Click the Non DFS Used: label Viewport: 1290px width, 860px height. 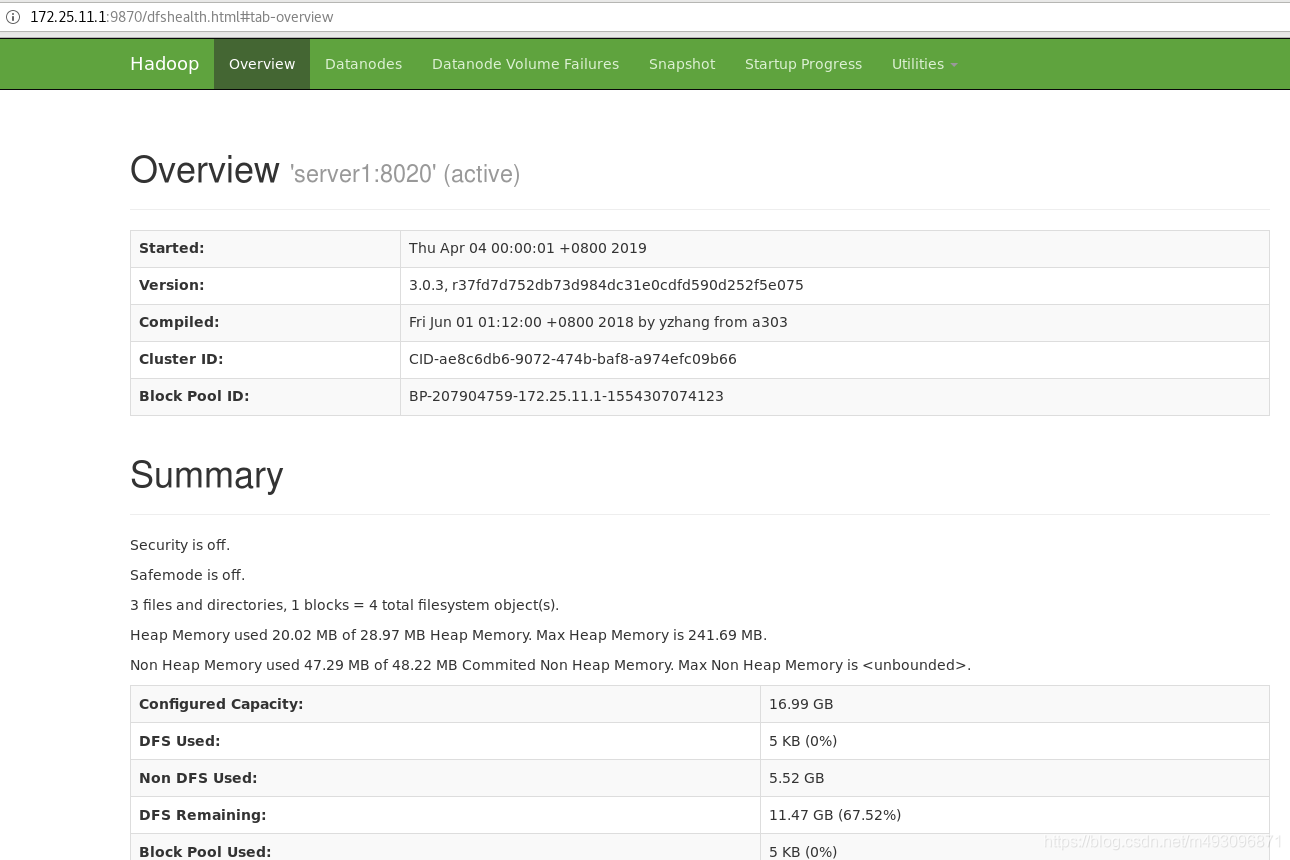(x=198, y=778)
